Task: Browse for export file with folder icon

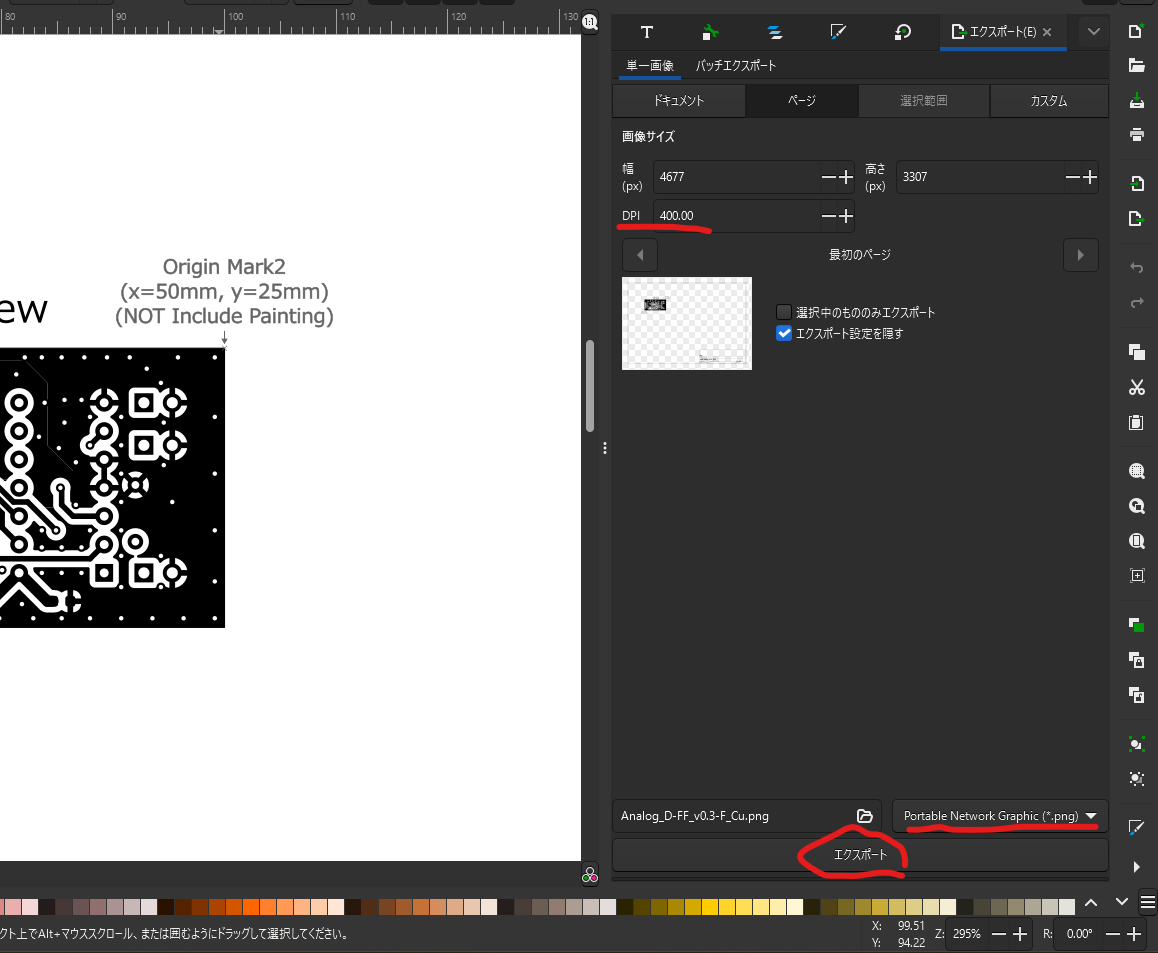Action: click(865, 816)
